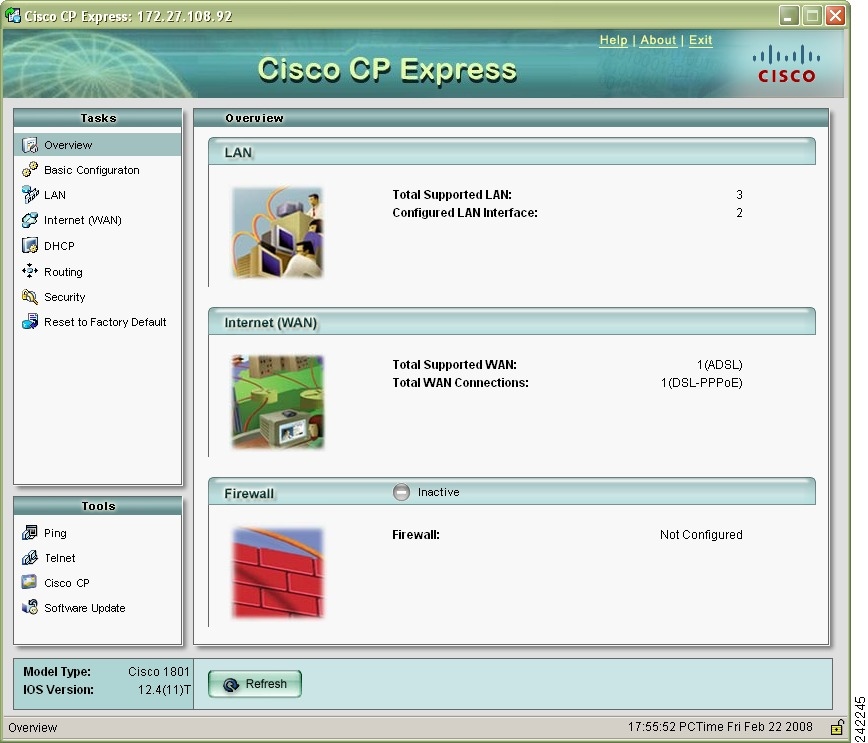The height and width of the screenshot is (743, 868).
Task: Open the About link
Action: [x=658, y=40]
